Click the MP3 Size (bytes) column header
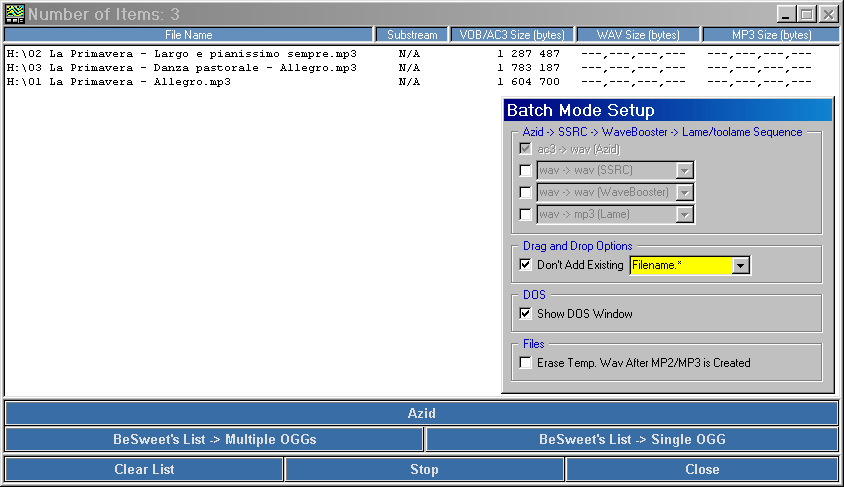The height and width of the screenshot is (487, 844). [x=771, y=35]
